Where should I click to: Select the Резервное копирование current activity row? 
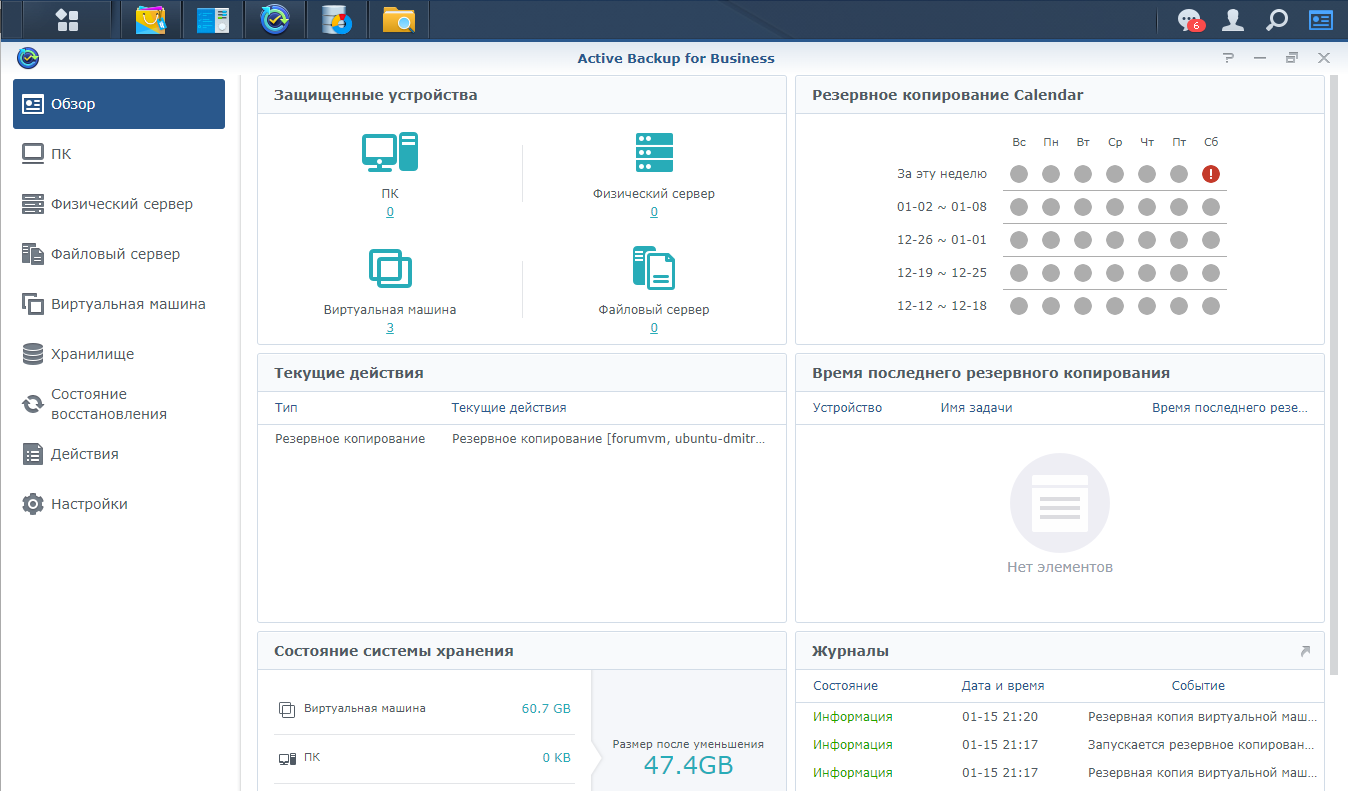[x=522, y=439]
